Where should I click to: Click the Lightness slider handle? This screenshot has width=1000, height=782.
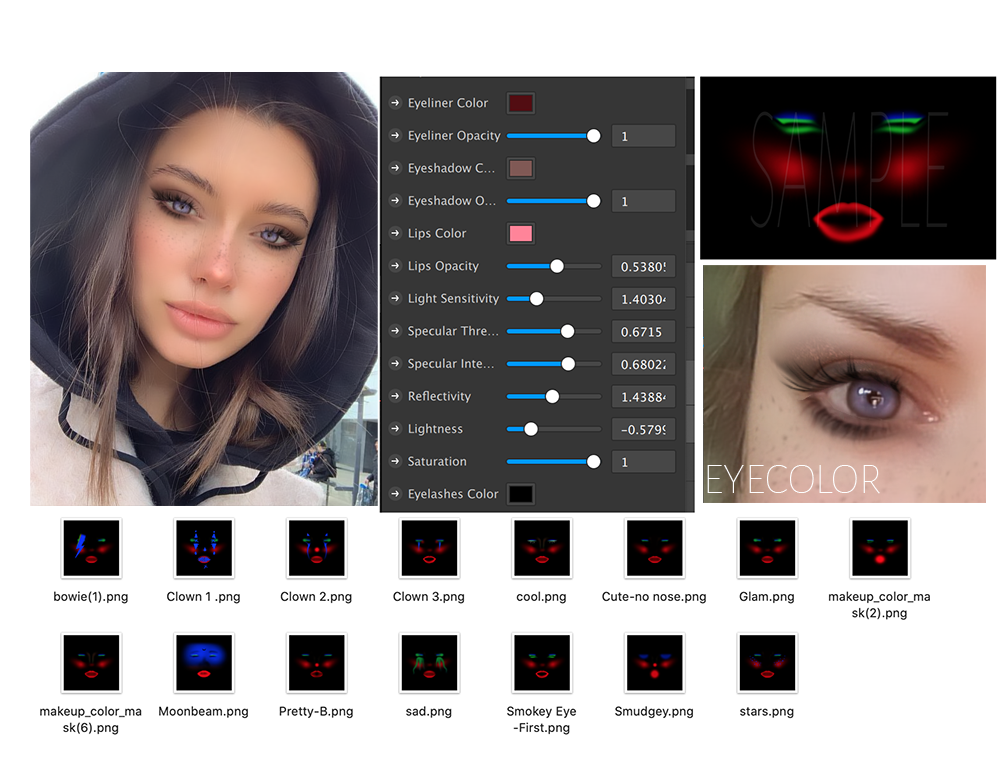(531, 429)
